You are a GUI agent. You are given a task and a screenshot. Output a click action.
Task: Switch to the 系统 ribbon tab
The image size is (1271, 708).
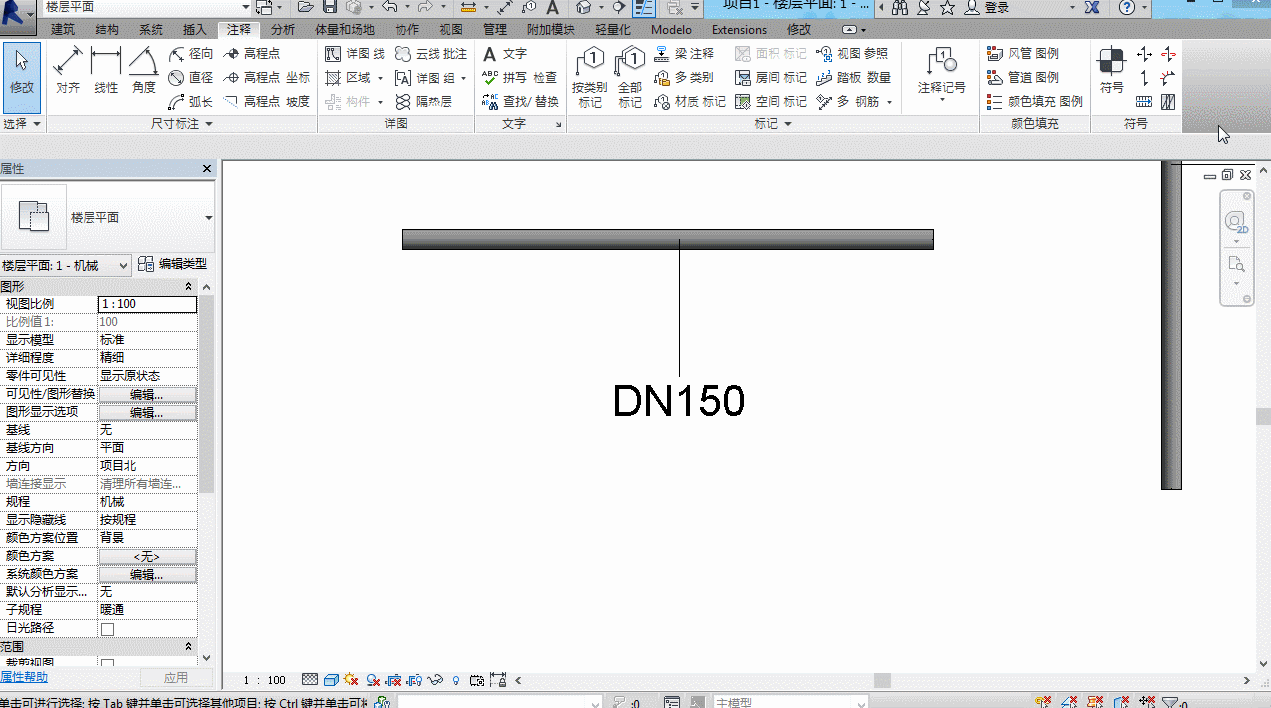pyautogui.click(x=151, y=30)
